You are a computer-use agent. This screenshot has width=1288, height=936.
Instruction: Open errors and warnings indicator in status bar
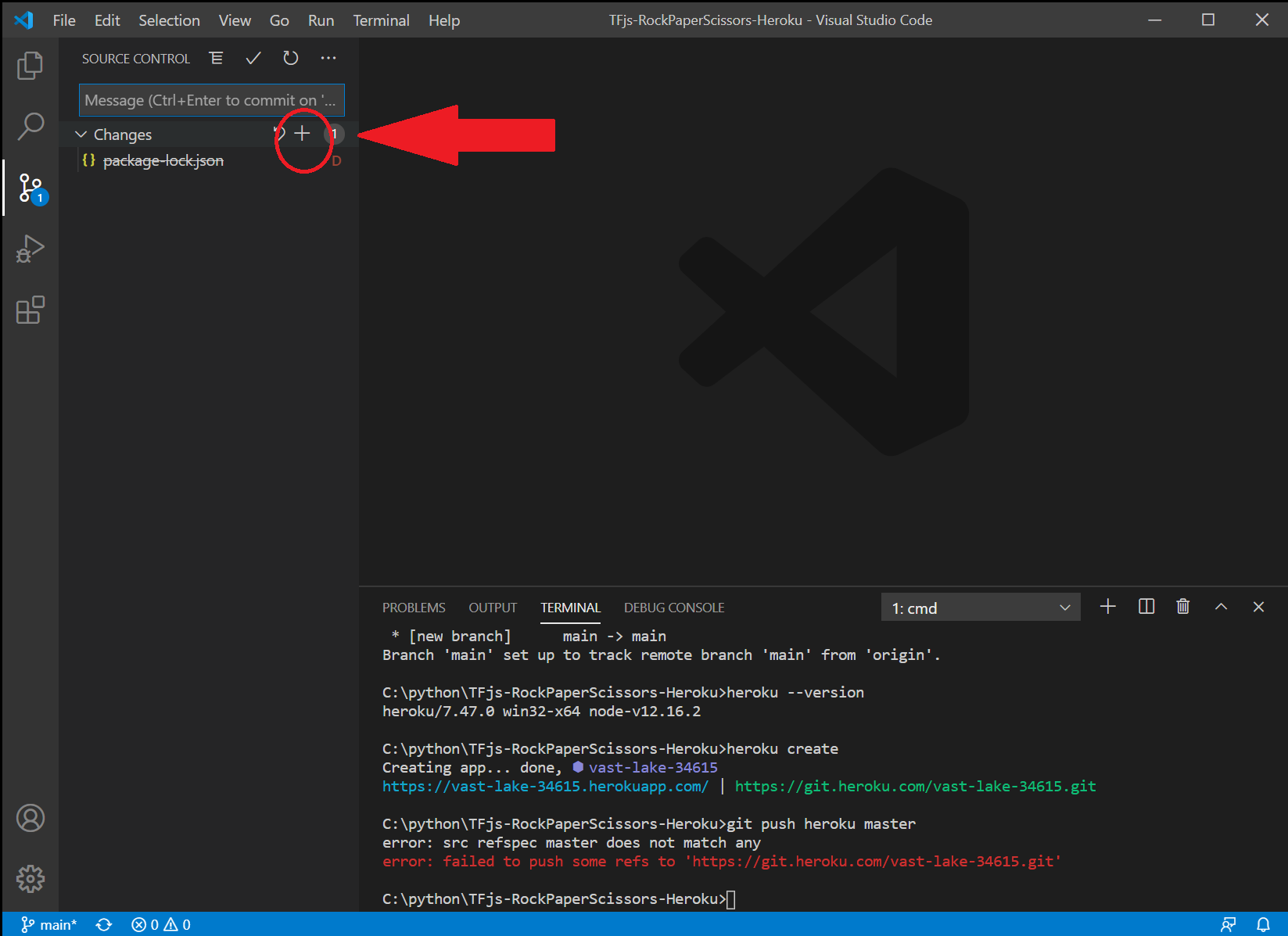pyautogui.click(x=161, y=925)
